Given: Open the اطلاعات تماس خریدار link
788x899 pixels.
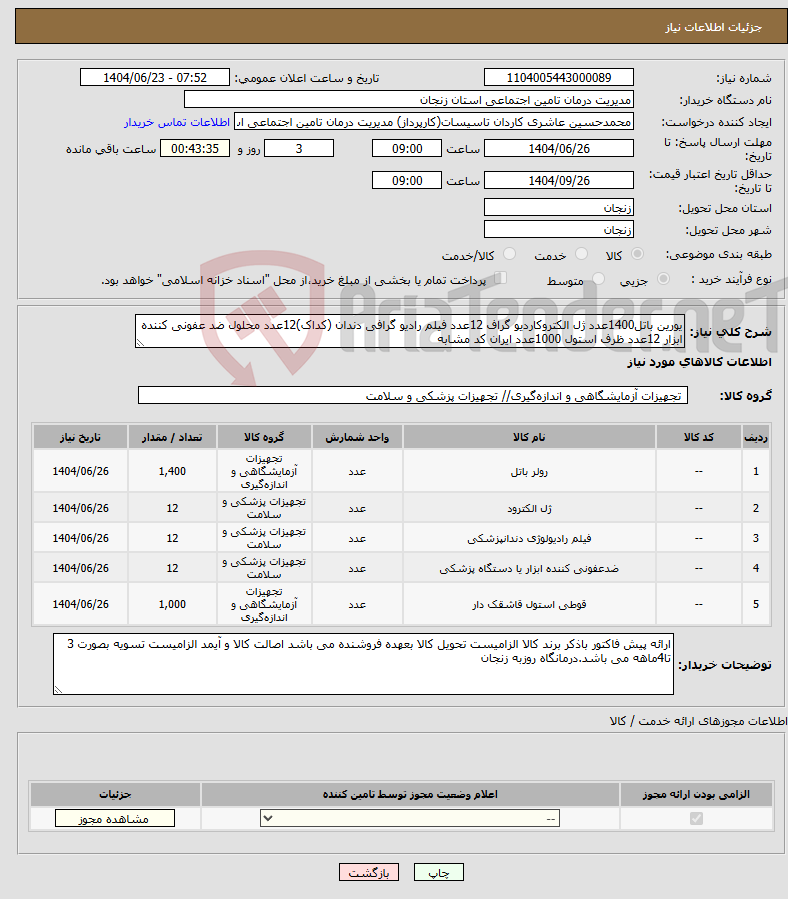Looking at the screenshot, I should (x=177, y=122).
